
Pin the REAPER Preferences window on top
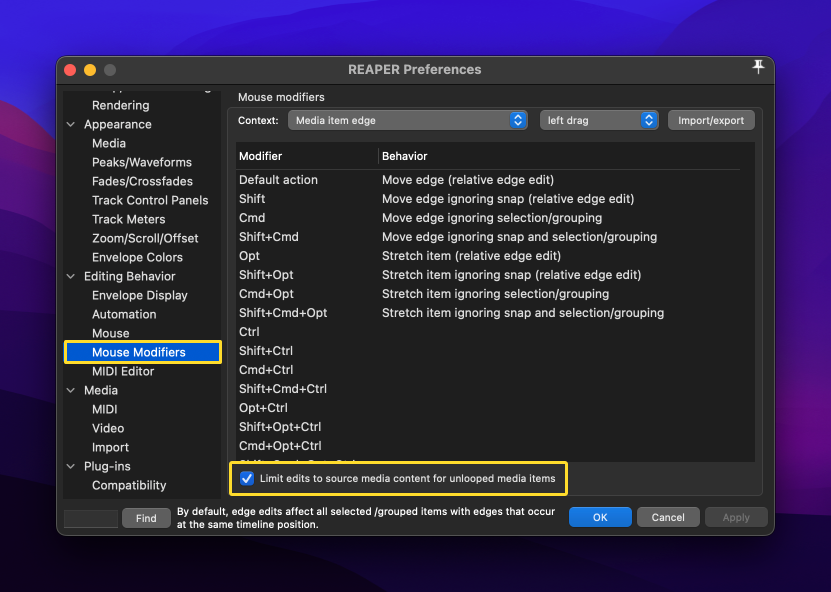[x=758, y=67]
